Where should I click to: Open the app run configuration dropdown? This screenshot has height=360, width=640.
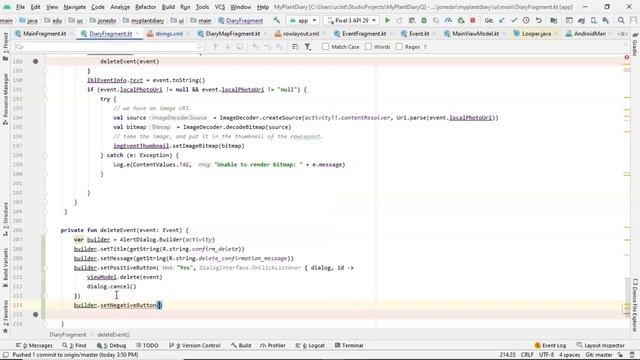pos(302,20)
